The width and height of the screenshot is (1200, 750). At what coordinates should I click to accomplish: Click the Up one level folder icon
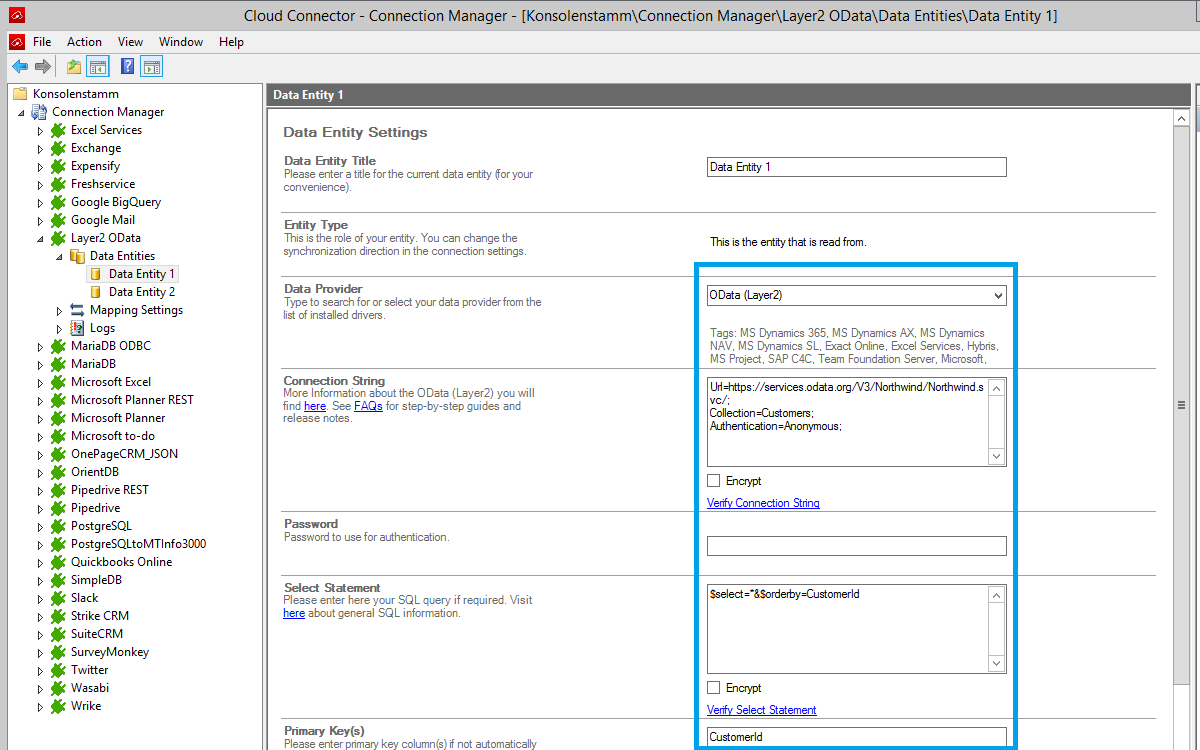tap(74, 67)
